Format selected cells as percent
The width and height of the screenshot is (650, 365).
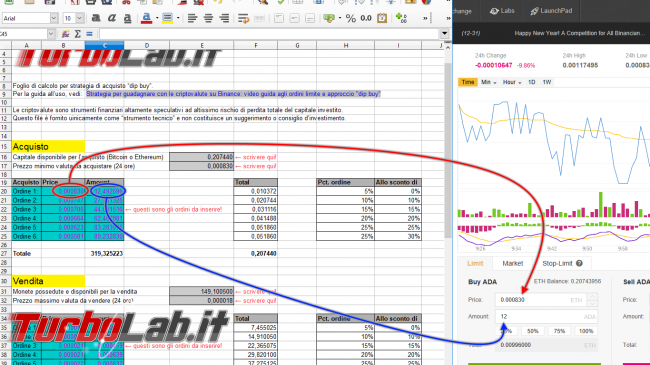(351, 18)
